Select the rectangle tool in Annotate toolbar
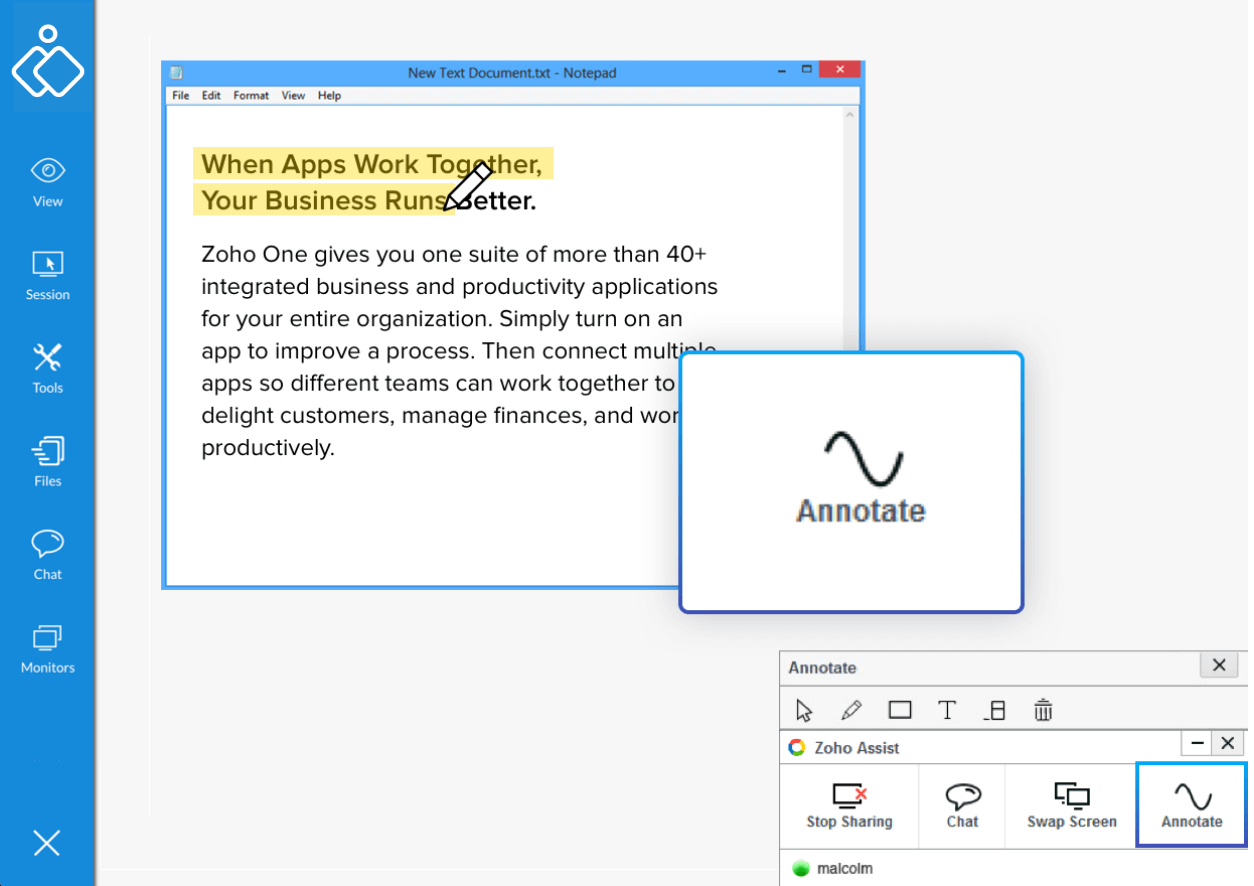Screen dimensions: 1254x886 (900, 710)
